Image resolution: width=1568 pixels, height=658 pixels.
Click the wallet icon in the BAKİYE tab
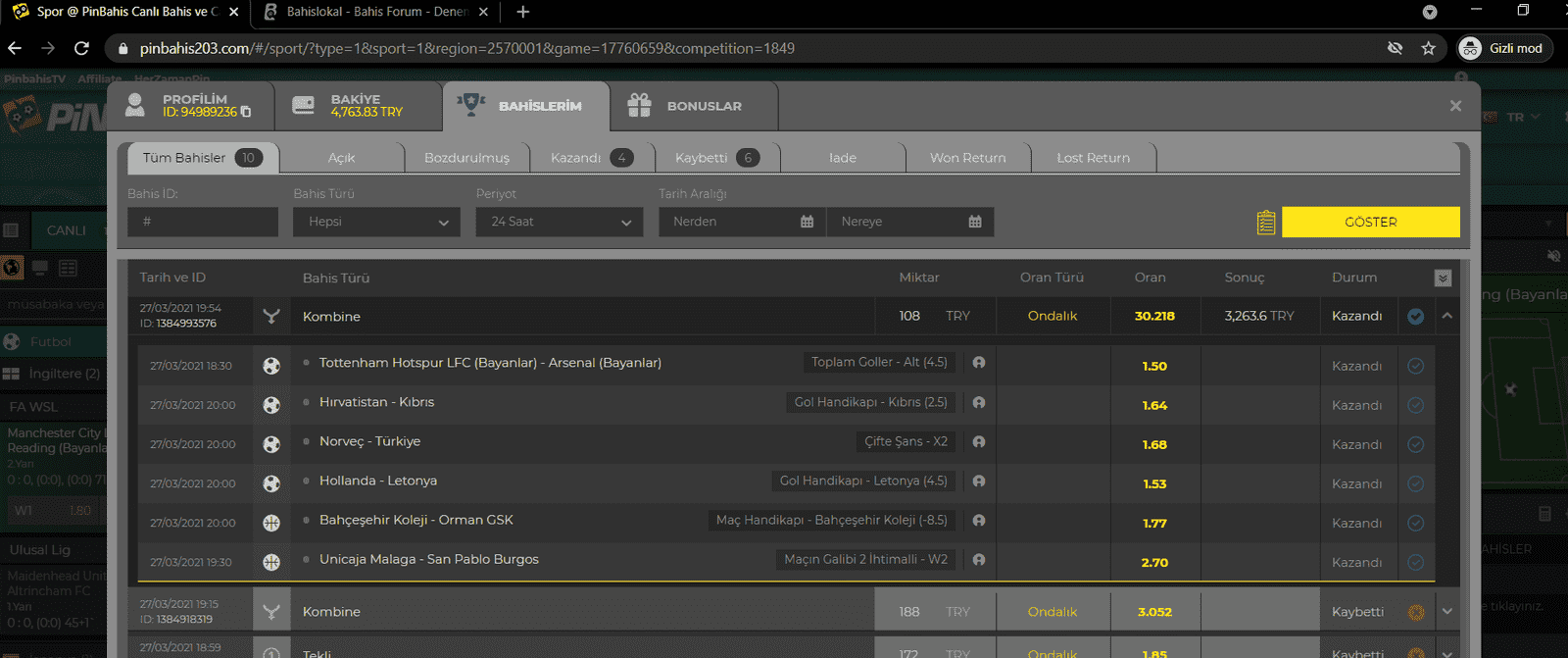pyautogui.click(x=304, y=105)
